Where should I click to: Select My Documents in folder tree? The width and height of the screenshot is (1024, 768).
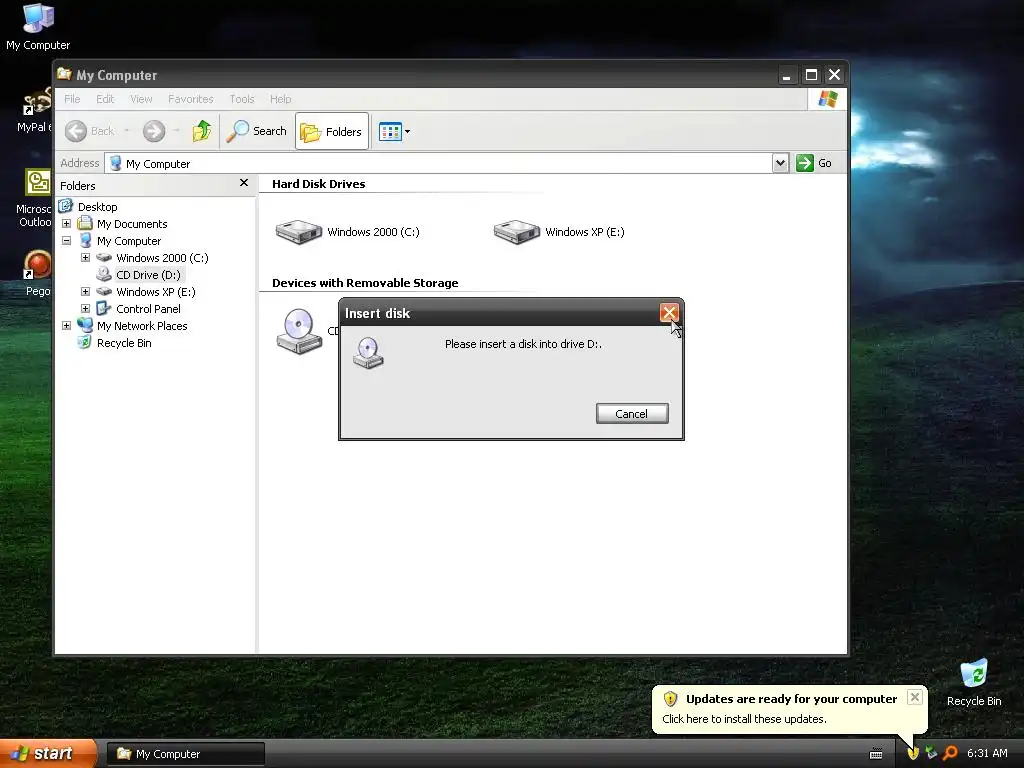tap(132, 224)
